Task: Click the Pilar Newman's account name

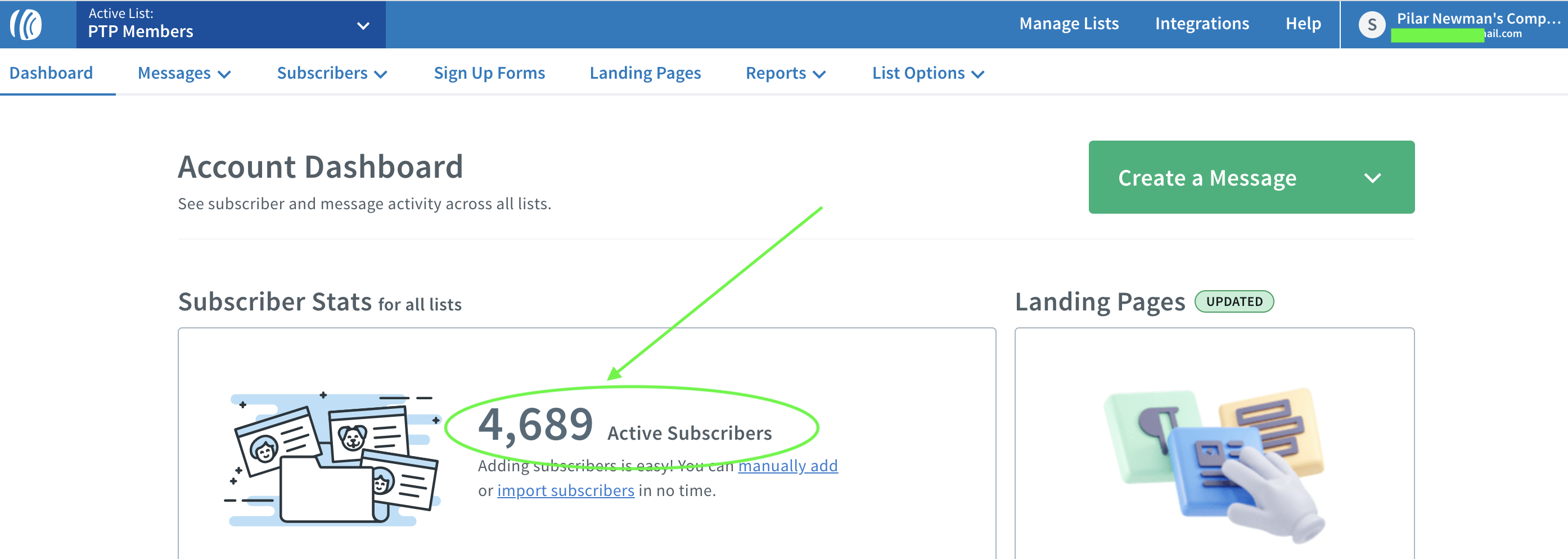Action: (1478, 19)
